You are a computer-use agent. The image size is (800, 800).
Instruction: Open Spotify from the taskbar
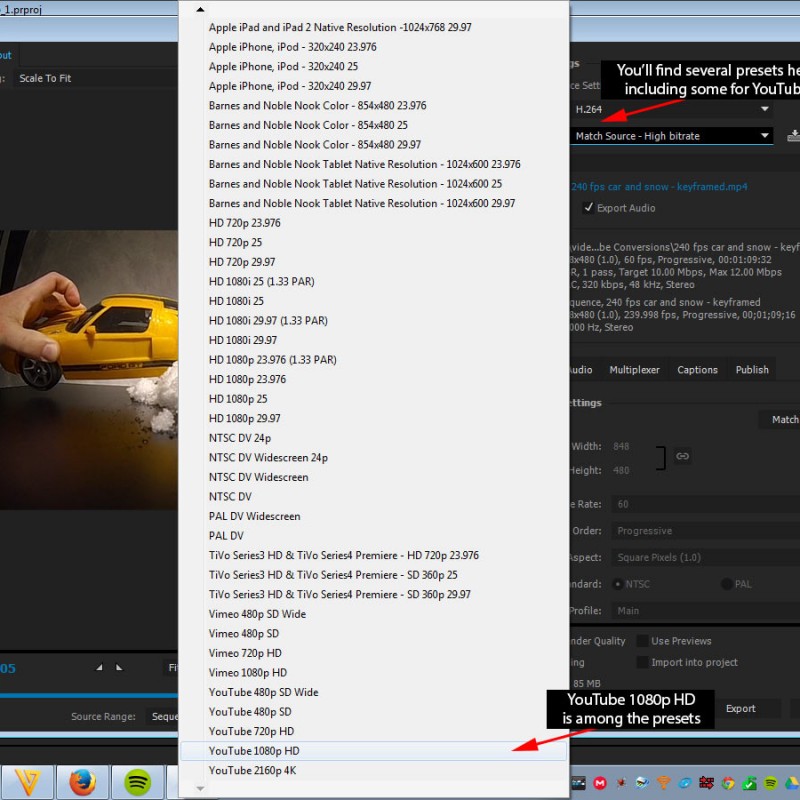[137, 782]
